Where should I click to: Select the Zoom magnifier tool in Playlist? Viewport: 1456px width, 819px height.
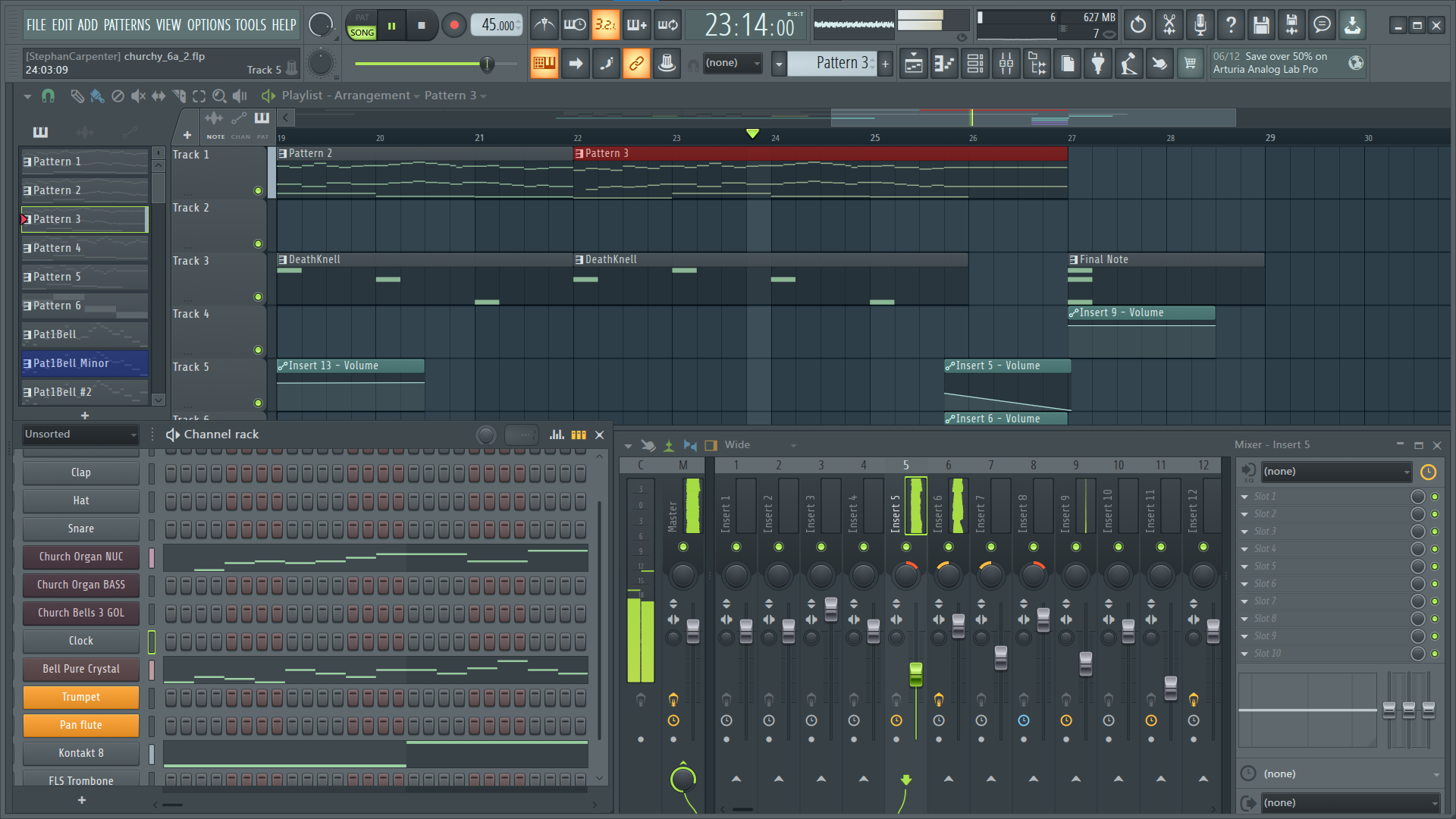tap(219, 96)
